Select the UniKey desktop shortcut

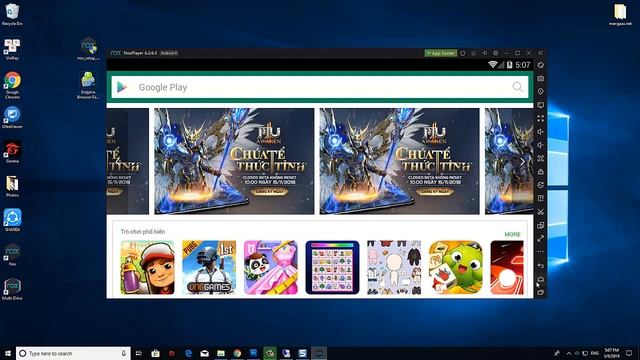click(12, 49)
